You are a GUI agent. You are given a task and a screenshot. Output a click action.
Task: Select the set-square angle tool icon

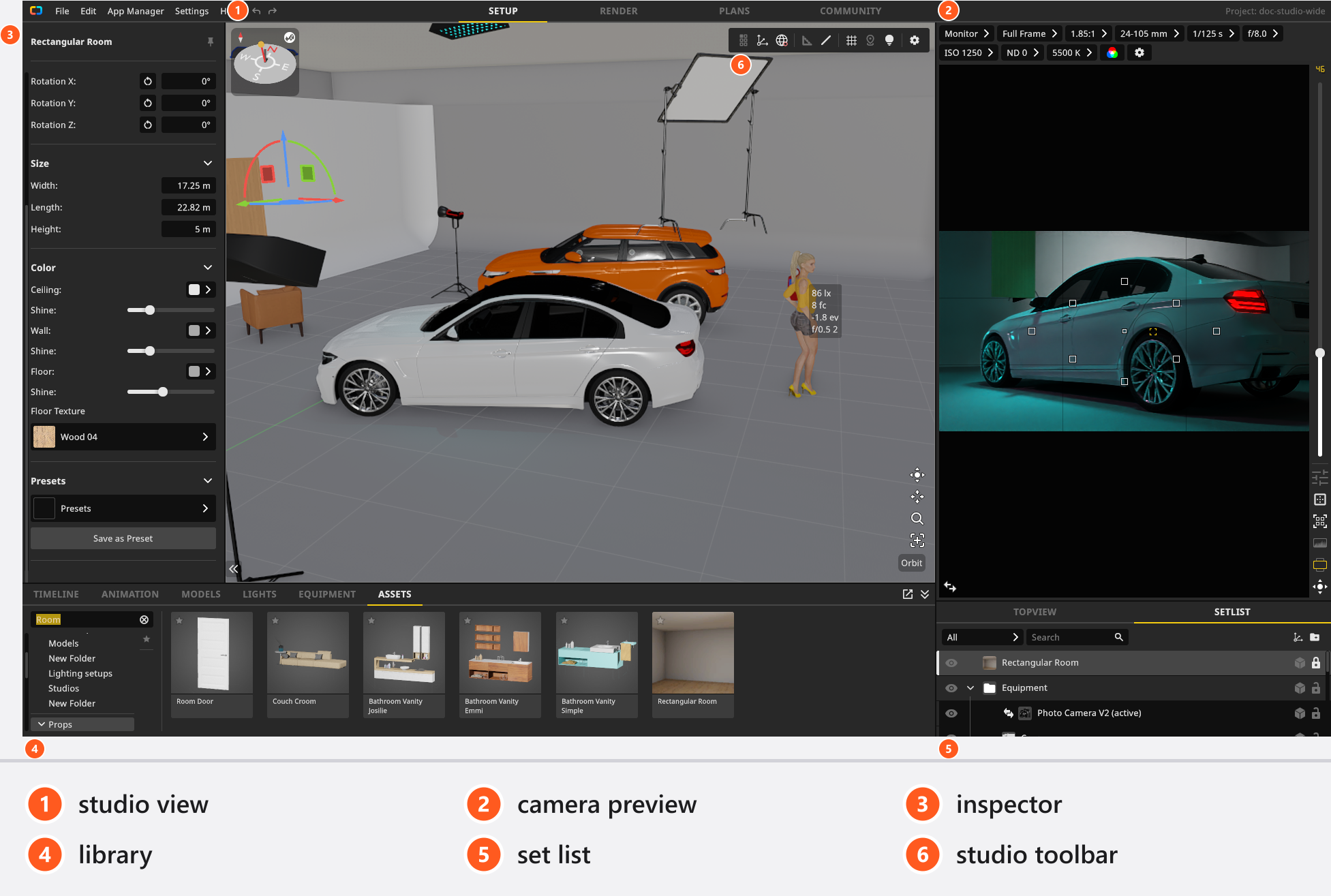(x=807, y=41)
